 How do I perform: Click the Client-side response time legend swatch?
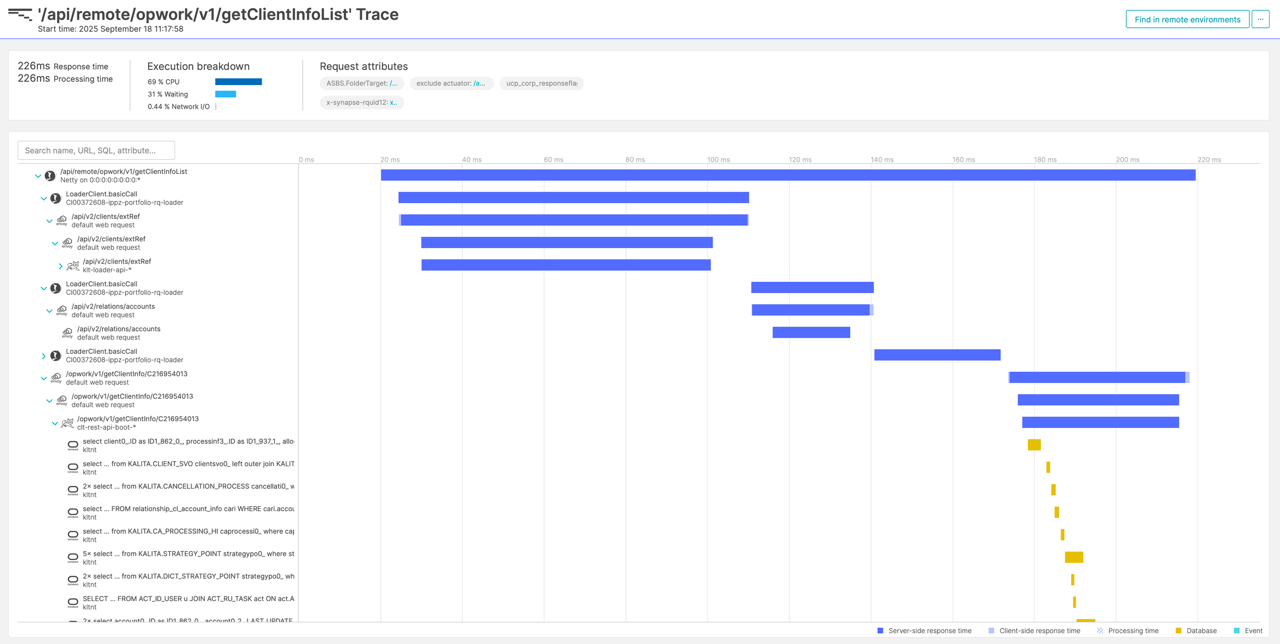pyautogui.click(x=992, y=631)
